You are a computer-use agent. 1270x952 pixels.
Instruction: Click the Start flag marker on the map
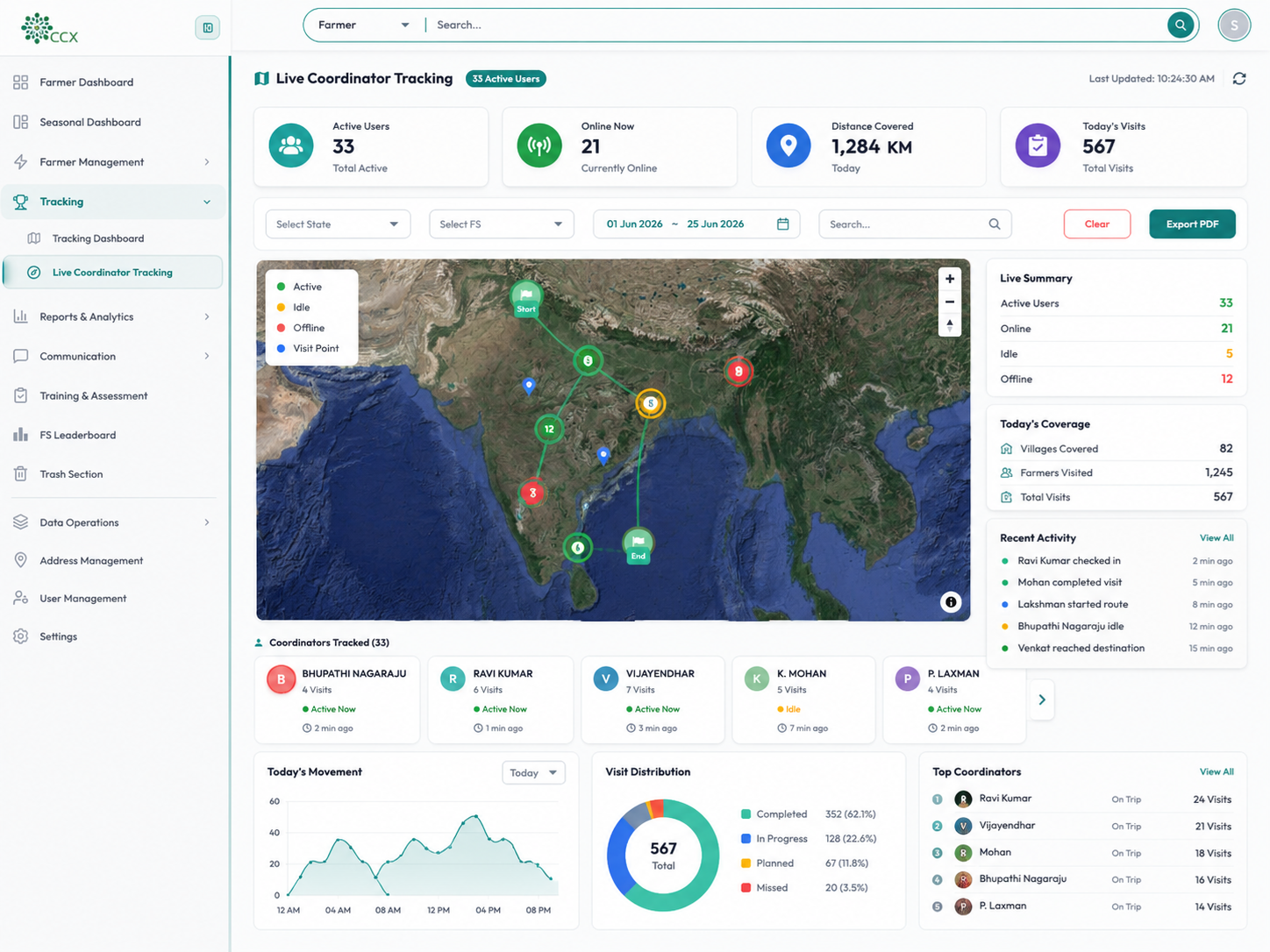tap(526, 298)
